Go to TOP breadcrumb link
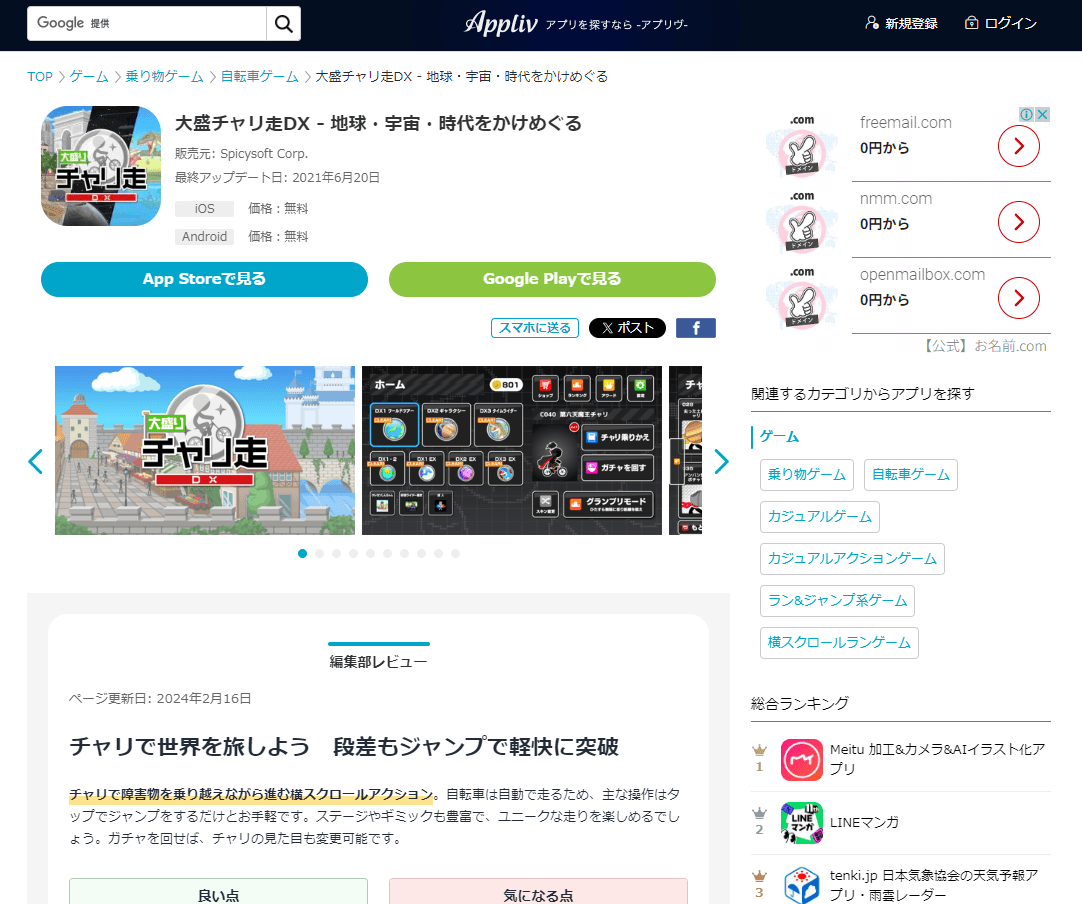 [39, 77]
